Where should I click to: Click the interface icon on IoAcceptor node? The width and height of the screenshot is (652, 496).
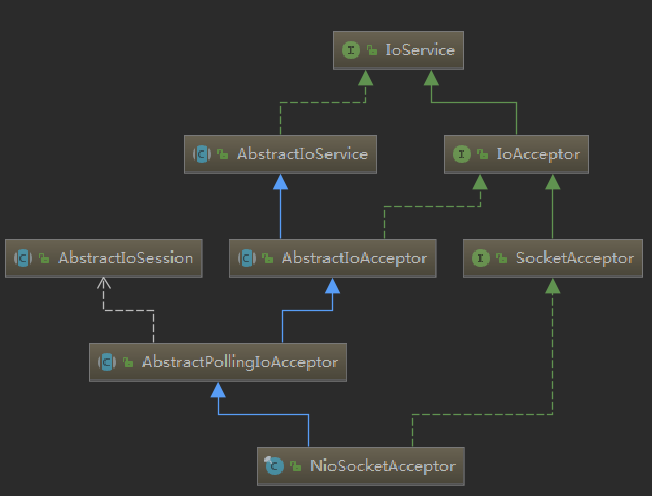click(x=462, y=154)
